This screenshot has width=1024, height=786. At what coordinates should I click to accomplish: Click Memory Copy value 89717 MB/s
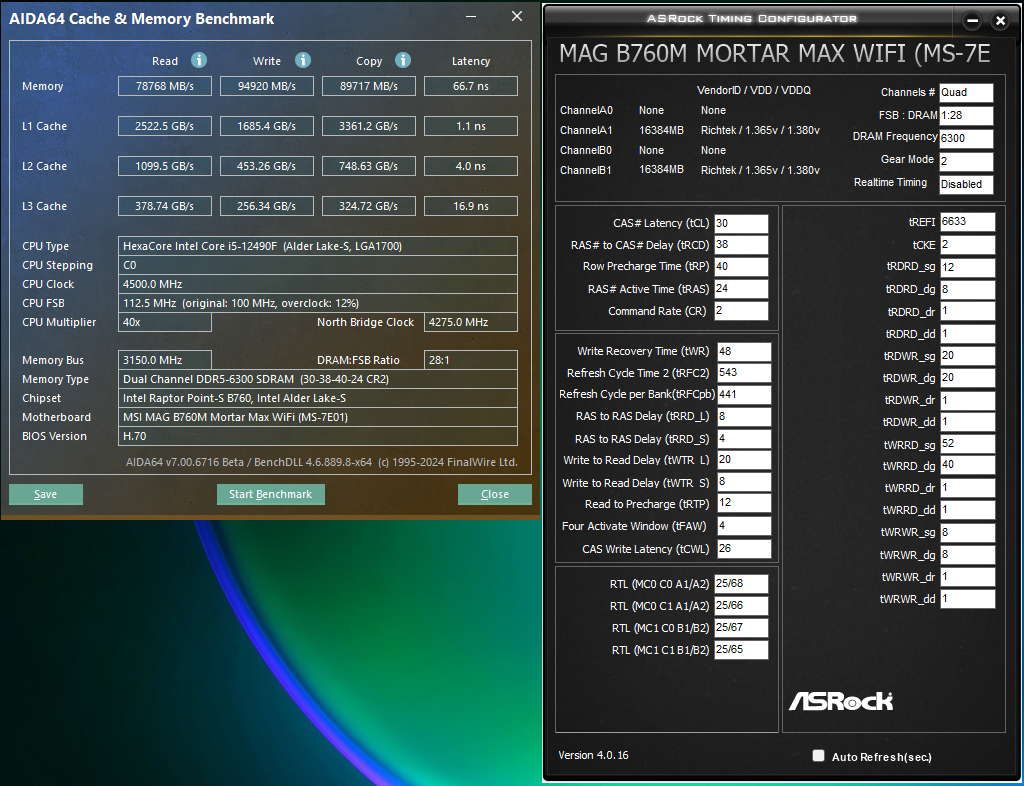(368, 86)
